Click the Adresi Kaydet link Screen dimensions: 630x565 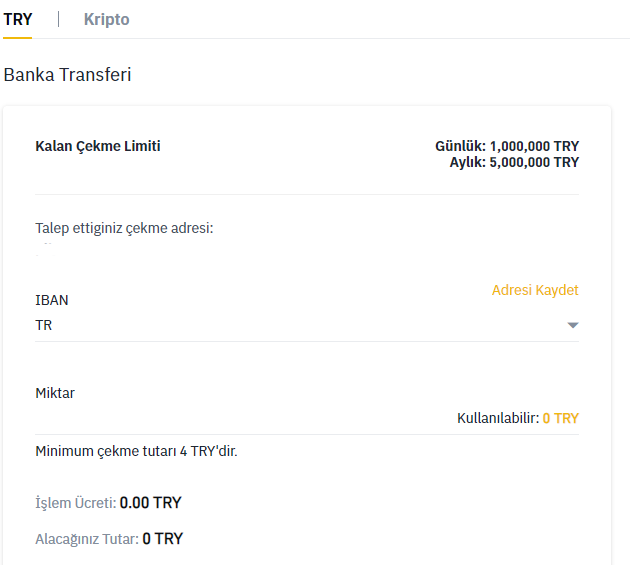pyautogui.click(x=535, y=290)
